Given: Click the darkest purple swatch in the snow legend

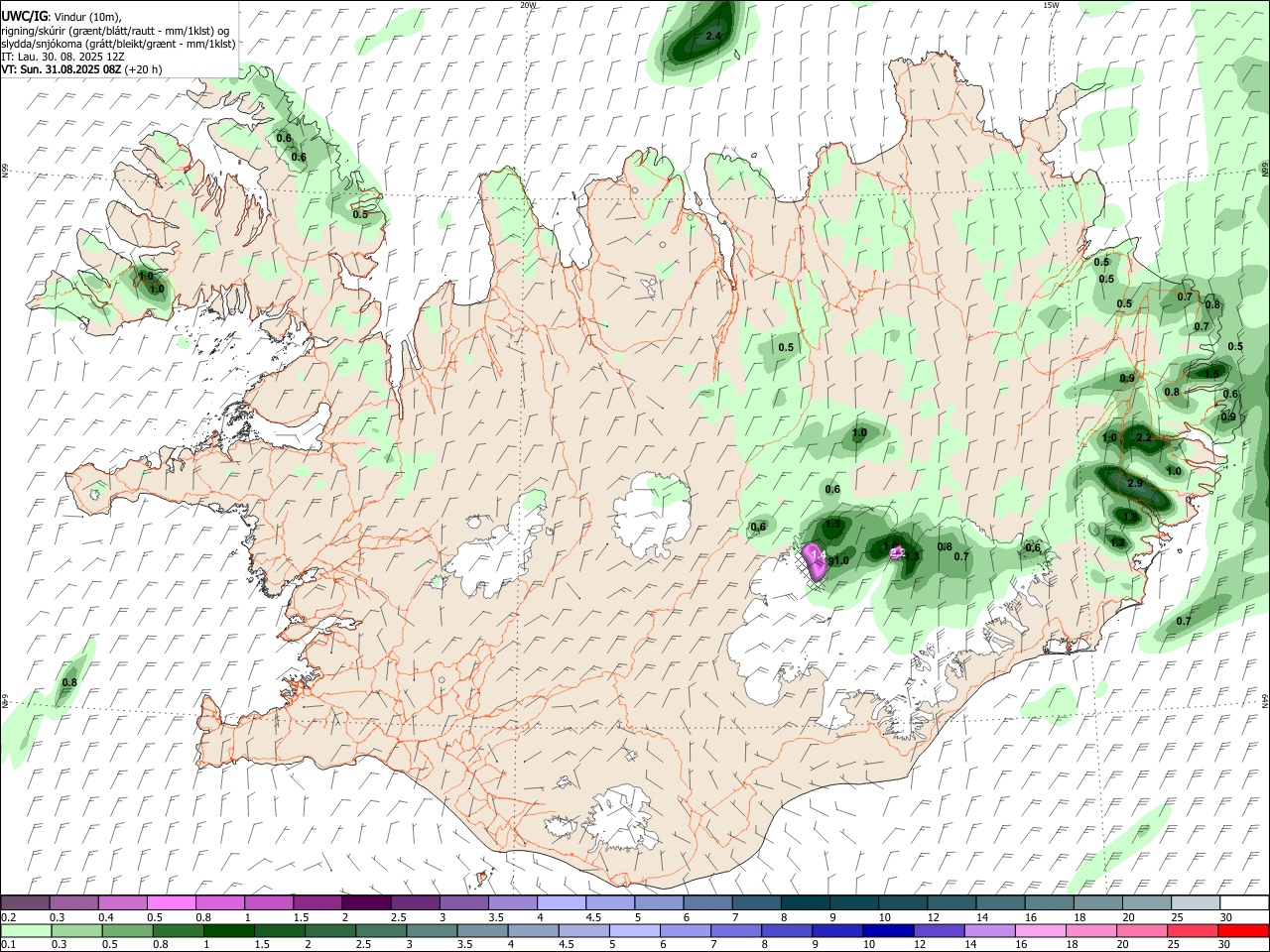Looking at the screenshot, I should [365, 903].
